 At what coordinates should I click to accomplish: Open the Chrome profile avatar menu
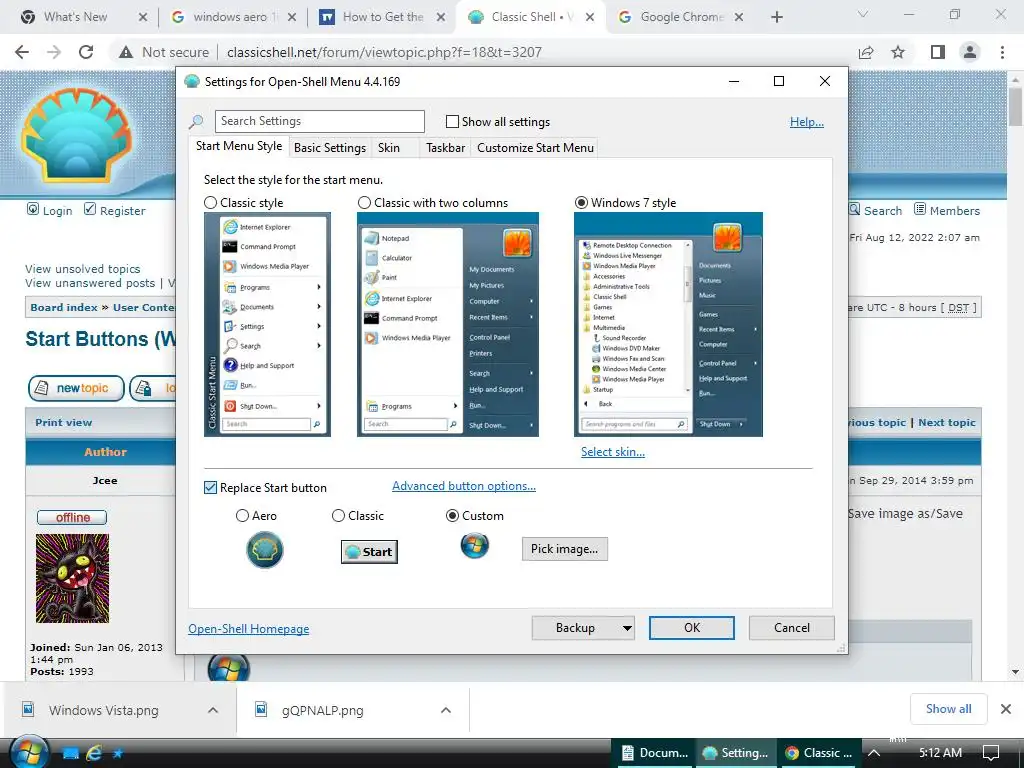970,52
